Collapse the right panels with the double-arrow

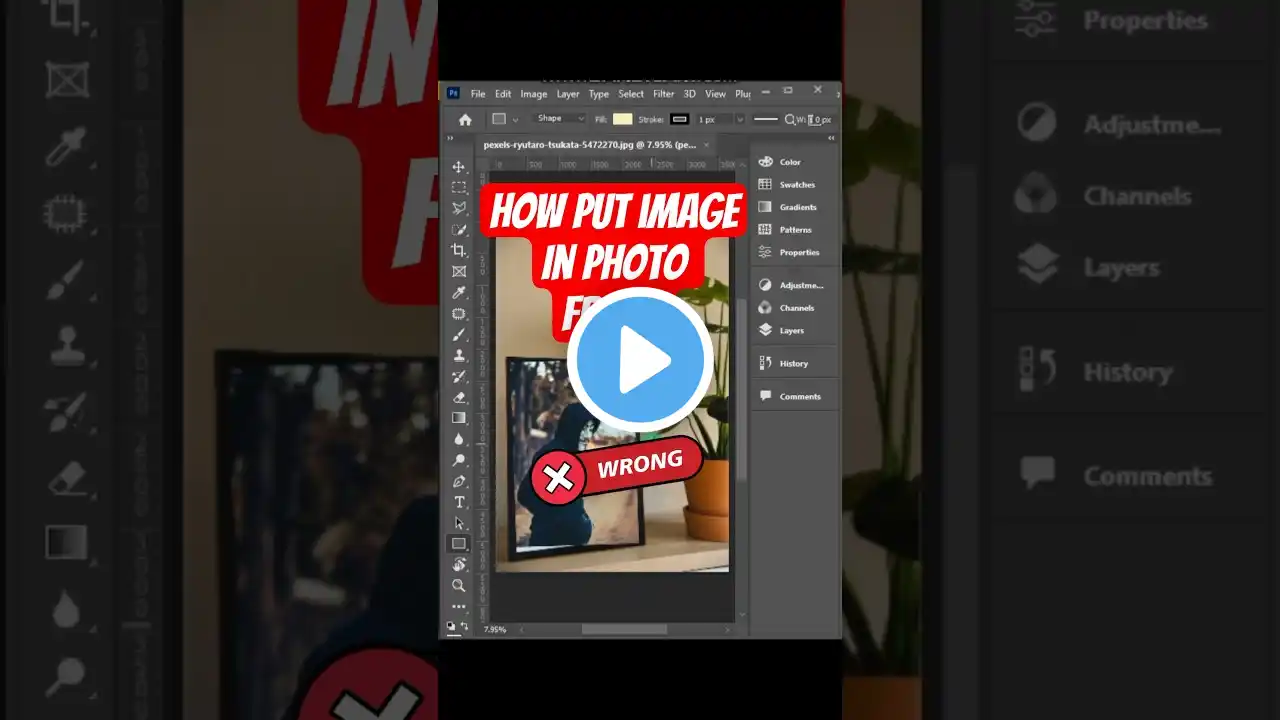click(x=832, y=139)
